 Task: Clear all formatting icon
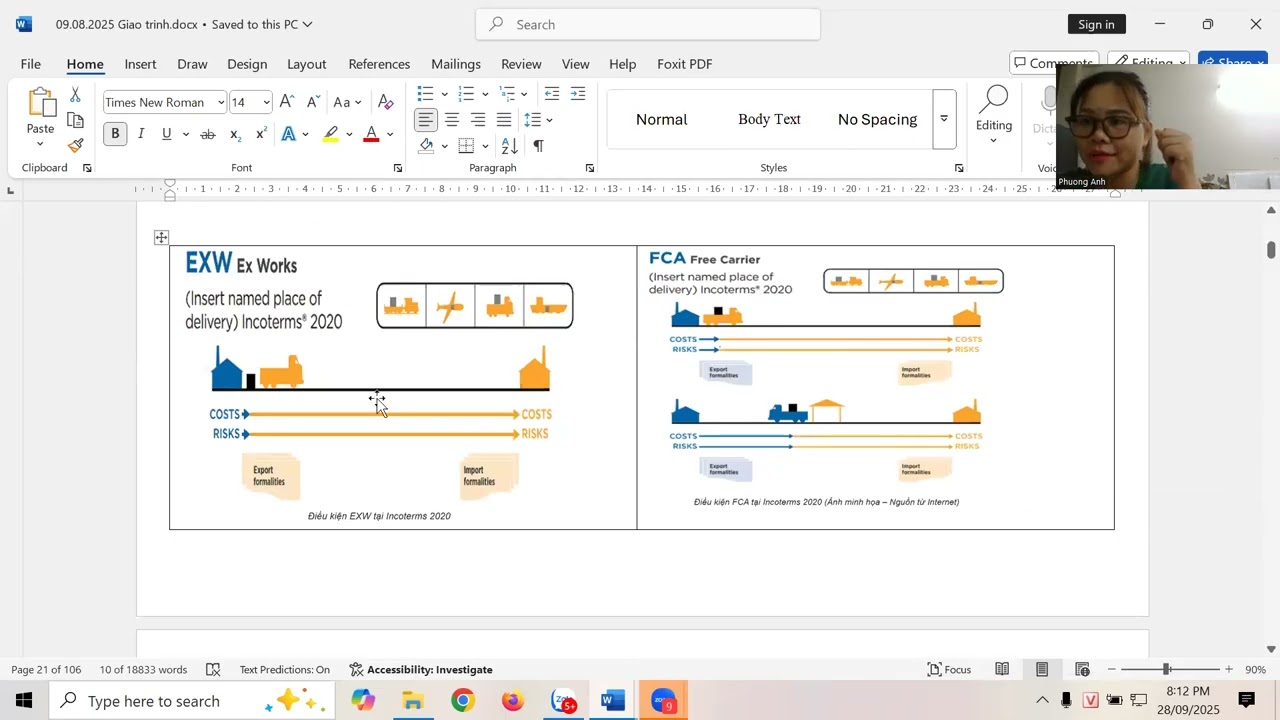[x=386, y=102]
